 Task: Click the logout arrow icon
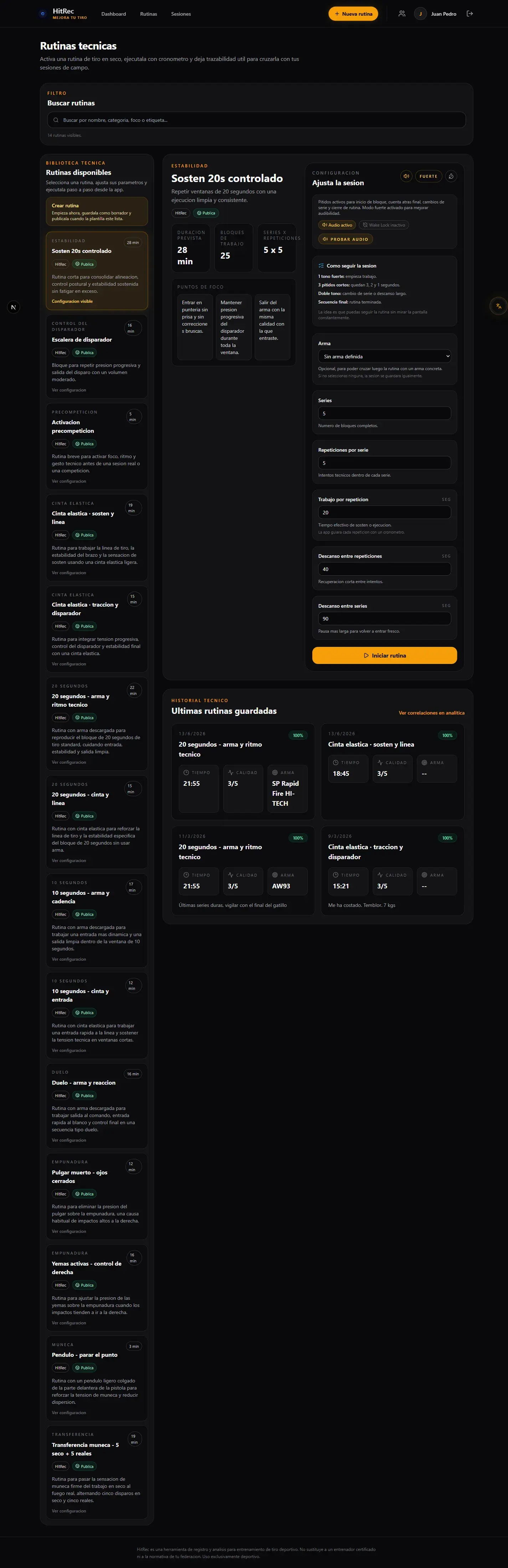coord(469,14)
